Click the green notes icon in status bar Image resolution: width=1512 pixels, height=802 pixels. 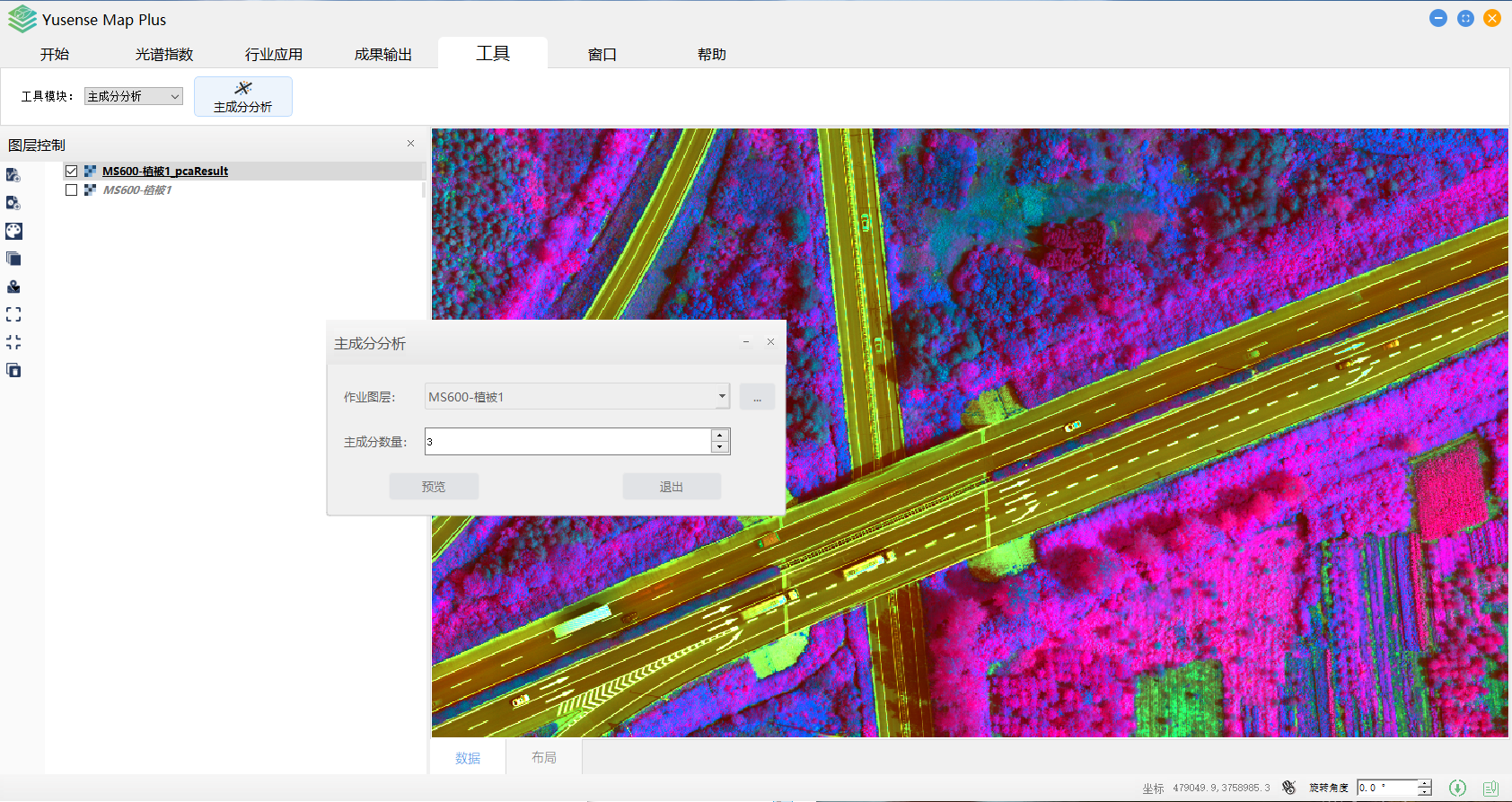(1490, 788)
